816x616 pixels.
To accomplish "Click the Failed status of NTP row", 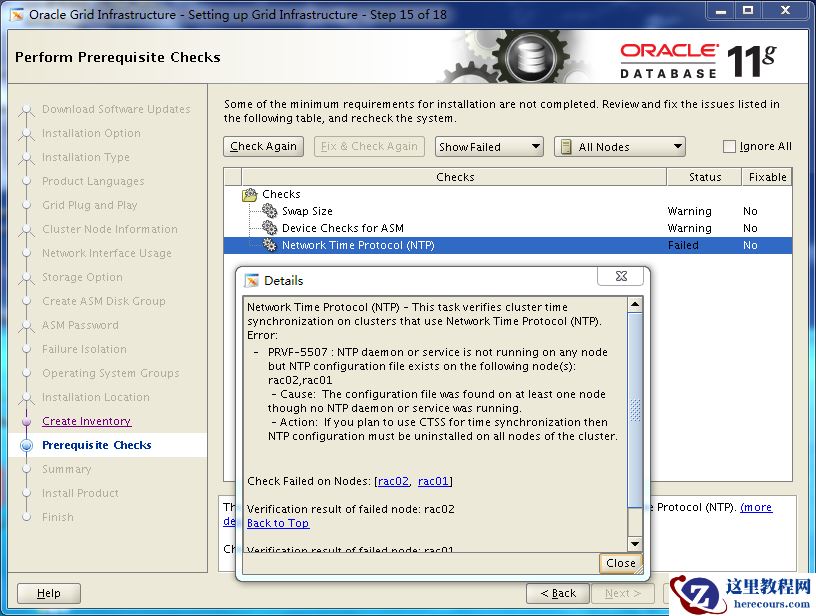I will pos(683,245).
